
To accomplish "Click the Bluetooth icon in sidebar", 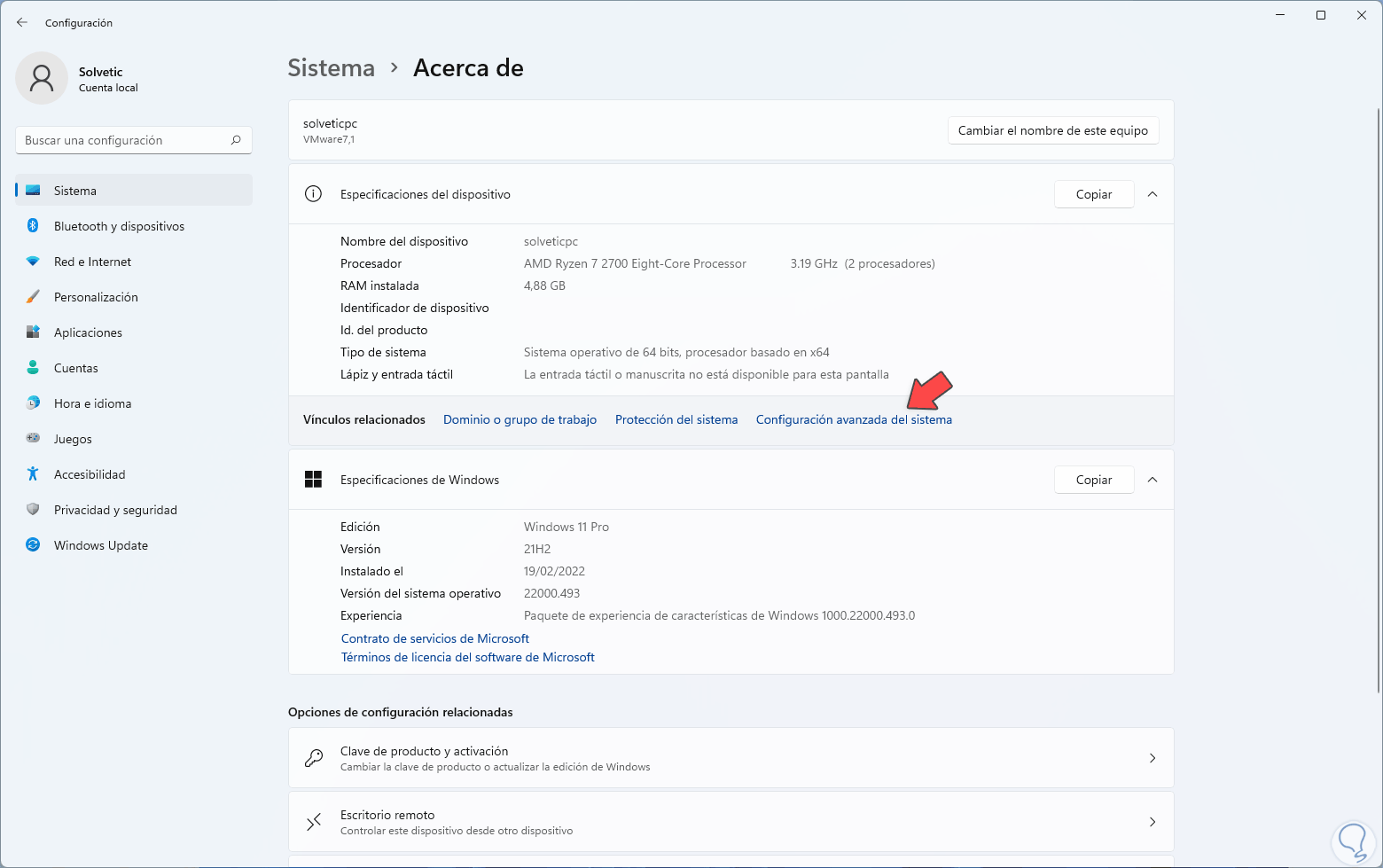I will pyautogui.click(x=33, y=226).
